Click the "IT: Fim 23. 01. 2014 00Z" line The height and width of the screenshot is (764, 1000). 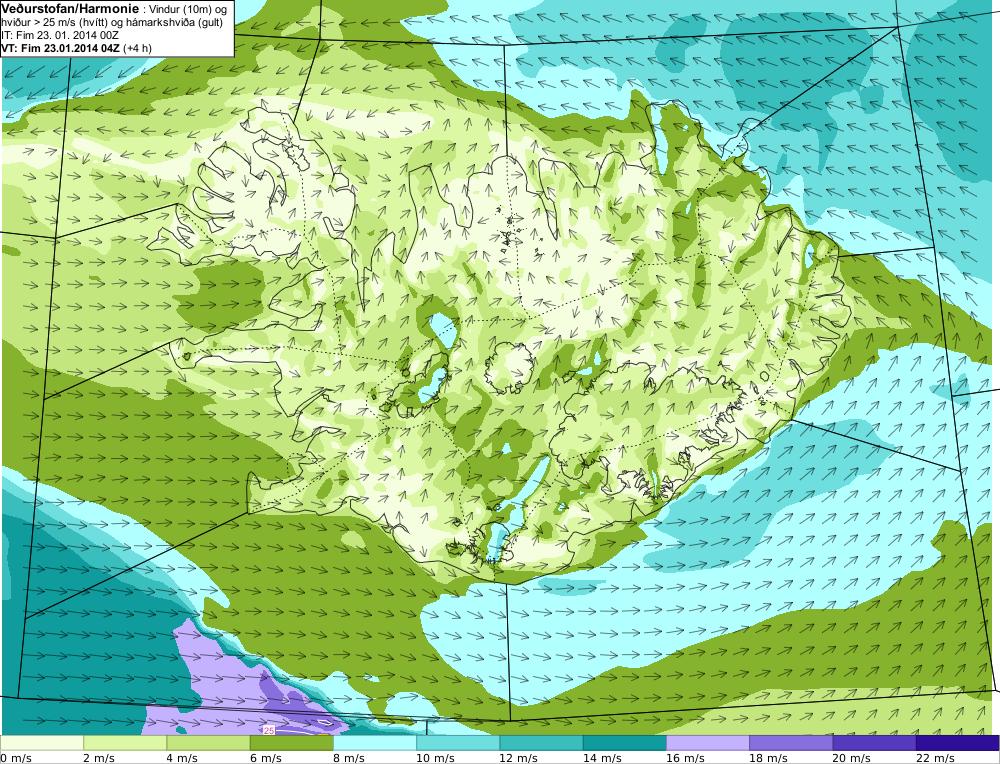point(60,35)
